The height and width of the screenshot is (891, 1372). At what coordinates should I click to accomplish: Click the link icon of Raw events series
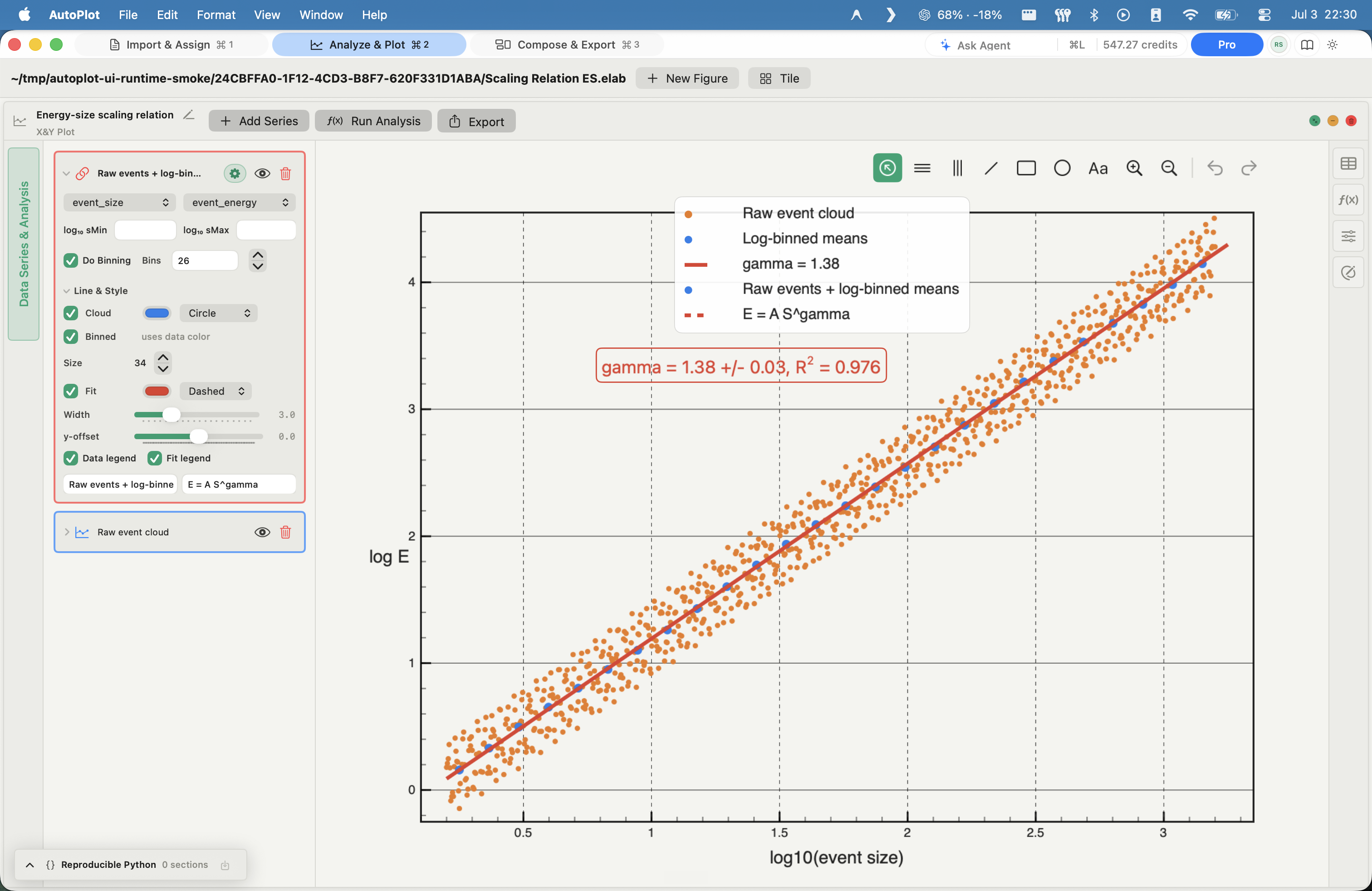click(x=83, y=173)
